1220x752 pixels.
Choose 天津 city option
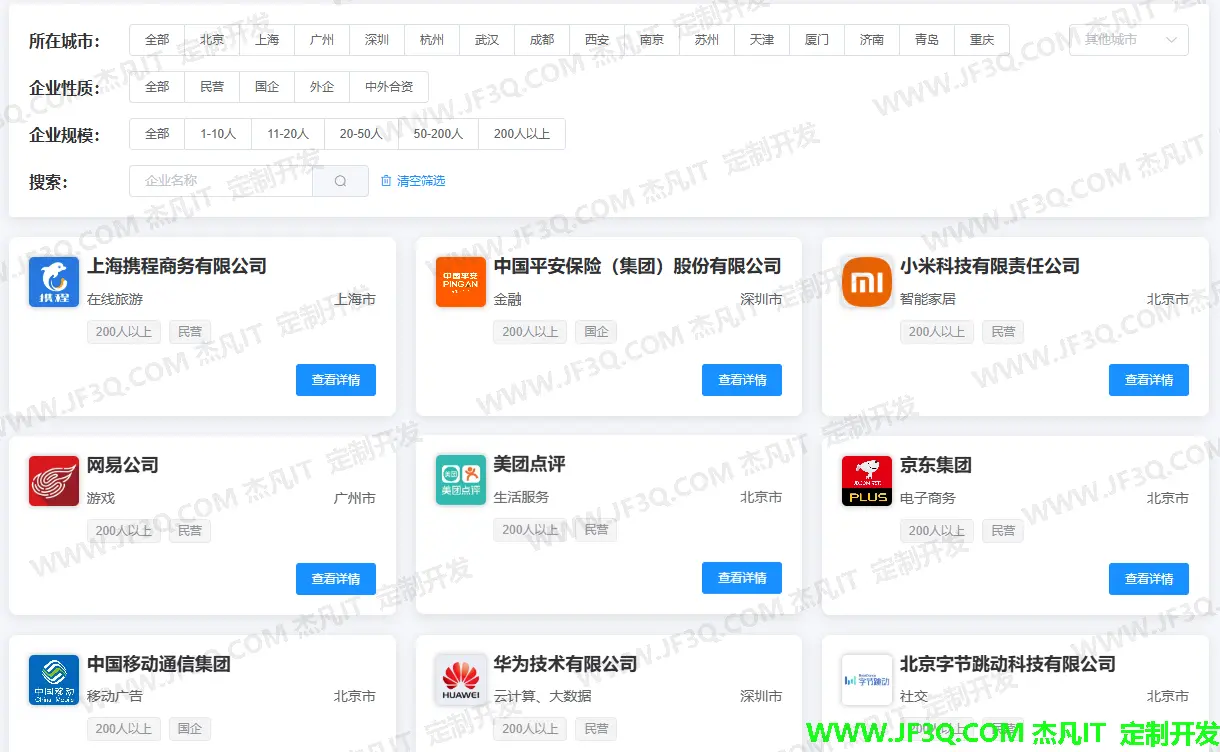pyautogui.click(x=762, y=40)
